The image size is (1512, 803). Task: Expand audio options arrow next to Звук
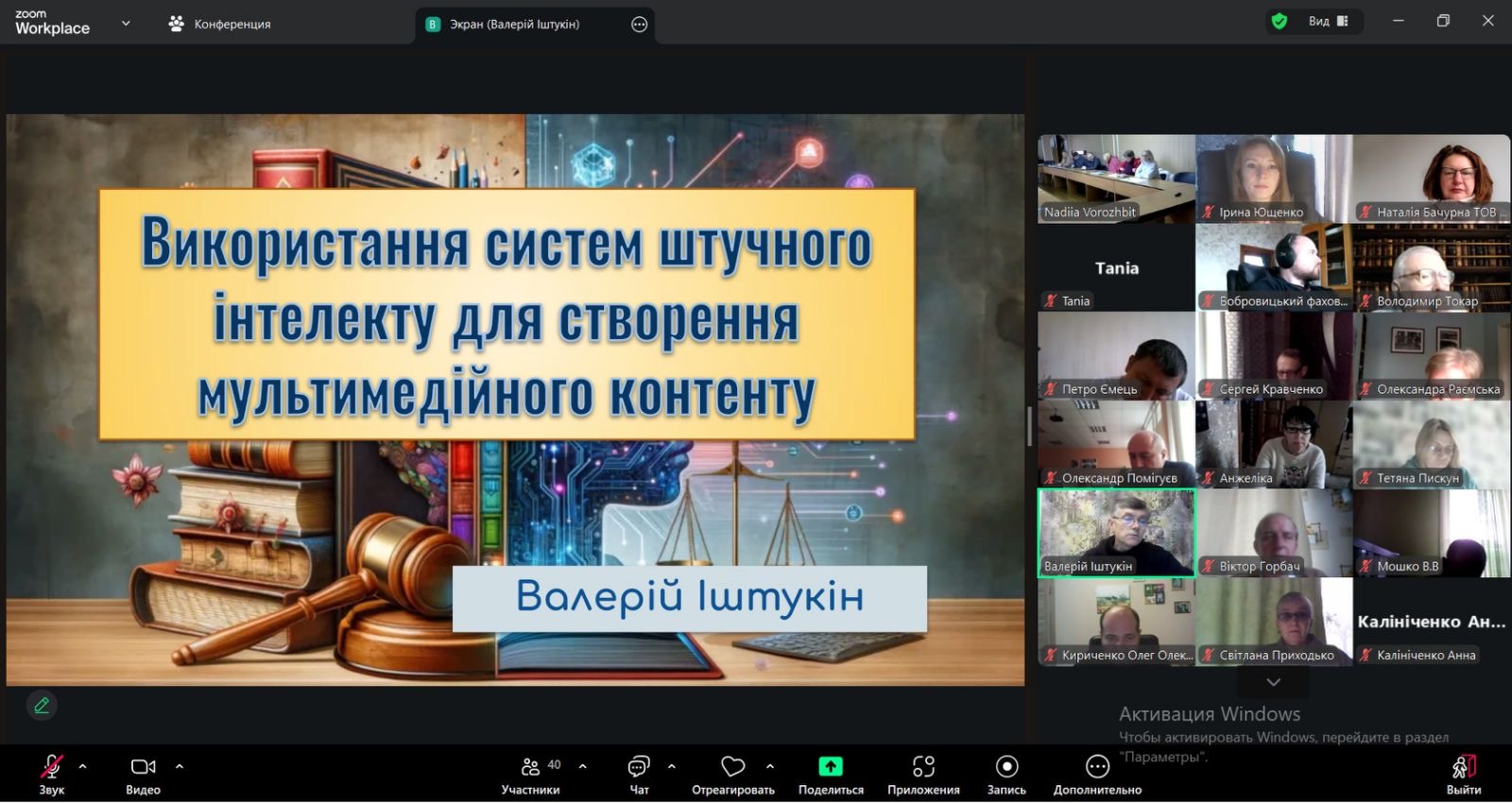[83, 766]
